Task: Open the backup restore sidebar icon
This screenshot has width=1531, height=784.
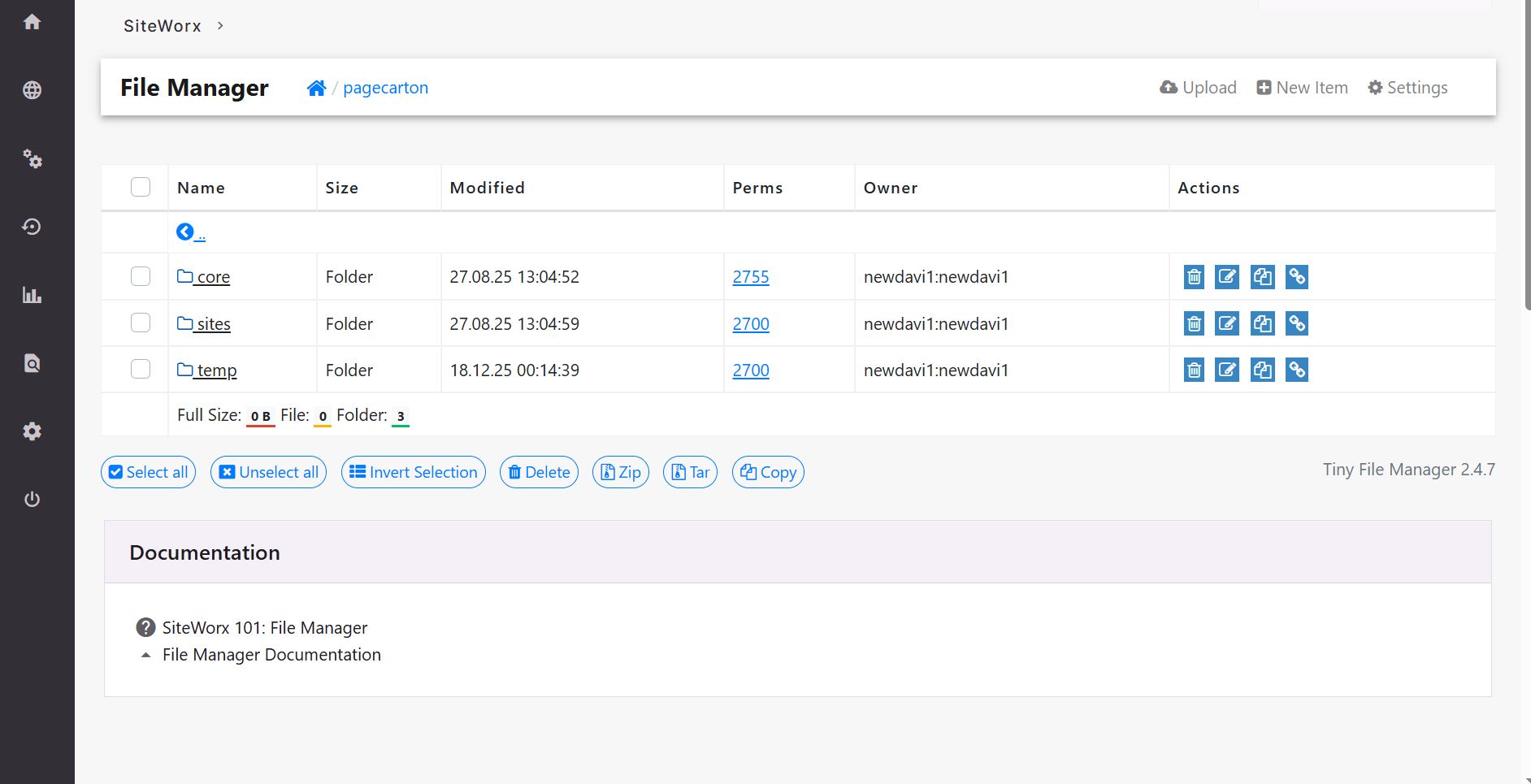Action: click(x=33, y=227)
